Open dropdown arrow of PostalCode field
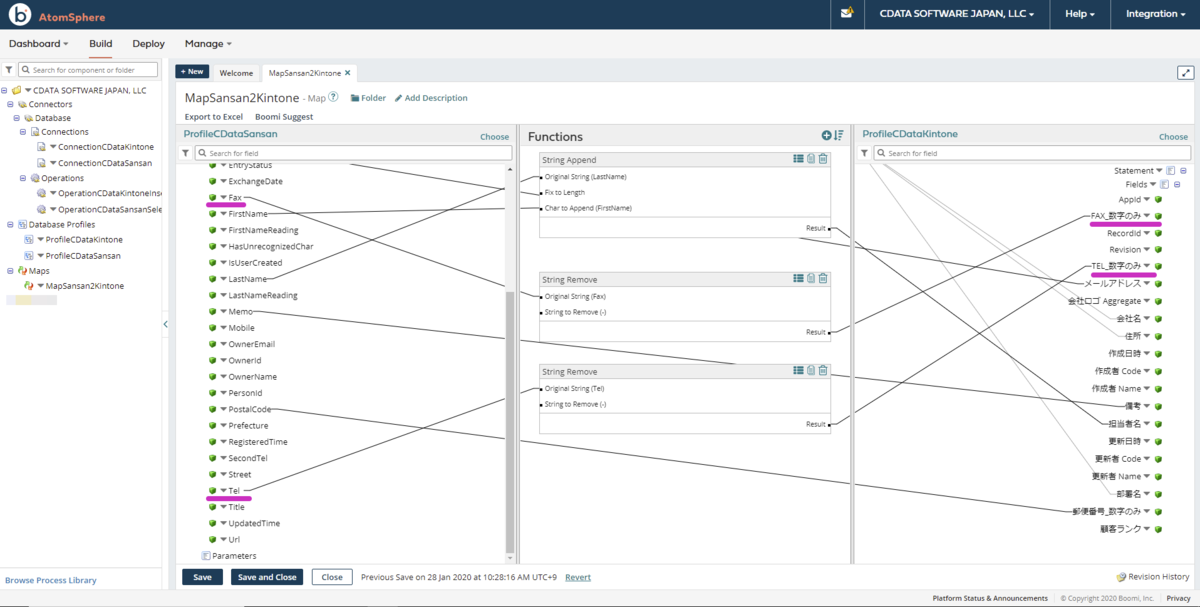 (x=224, y=409)
